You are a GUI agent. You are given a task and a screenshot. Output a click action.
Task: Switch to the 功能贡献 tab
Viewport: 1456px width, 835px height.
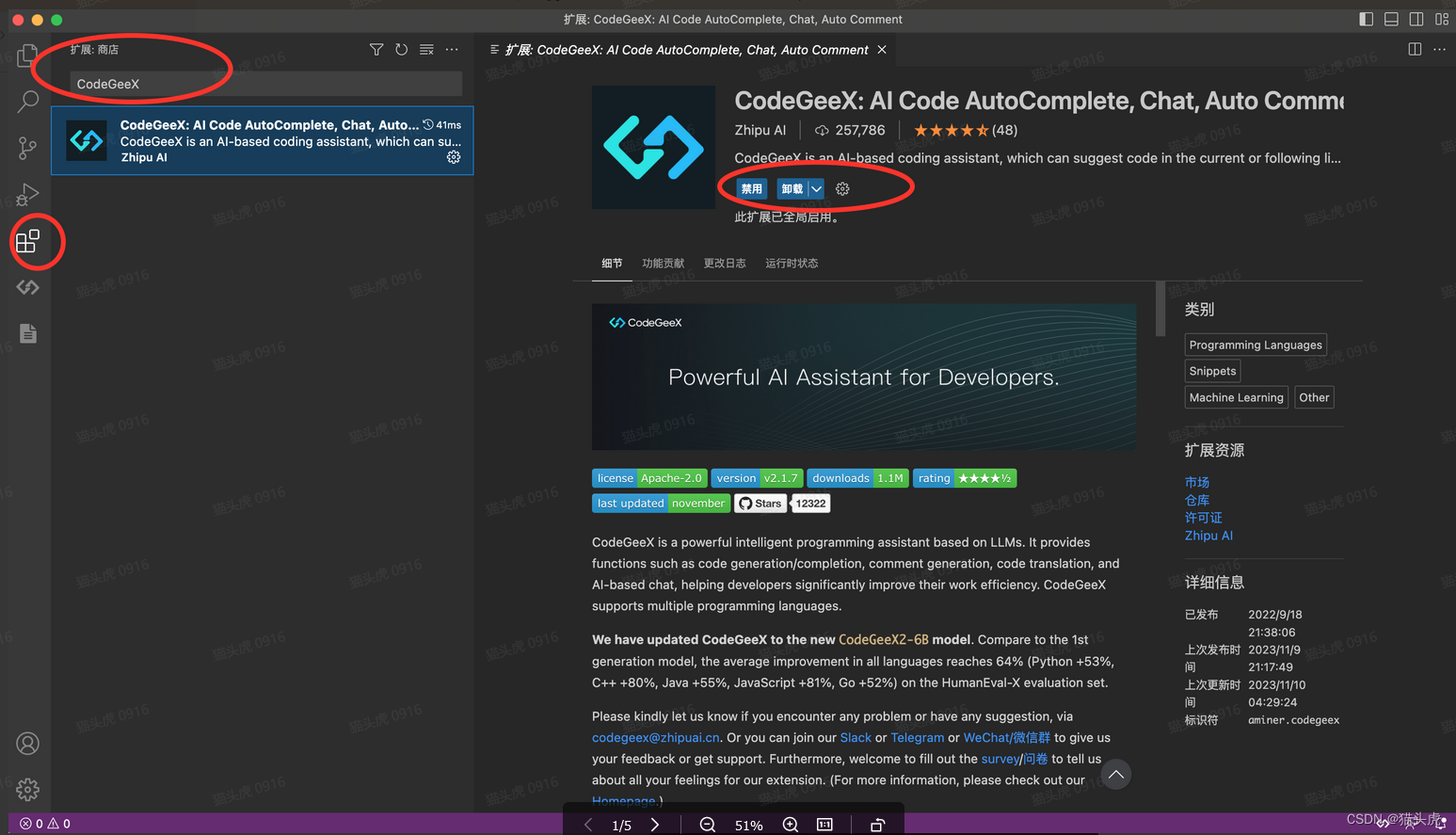[x=663, y=263]
